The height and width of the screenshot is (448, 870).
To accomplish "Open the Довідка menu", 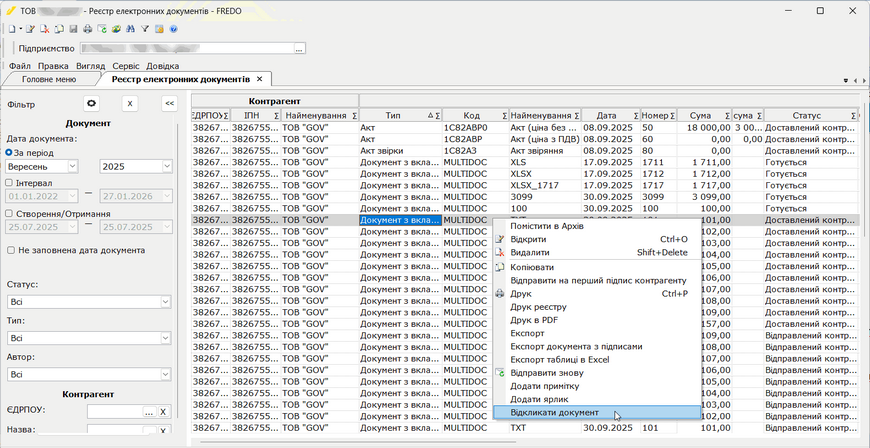I will click(x=163, y=66).
